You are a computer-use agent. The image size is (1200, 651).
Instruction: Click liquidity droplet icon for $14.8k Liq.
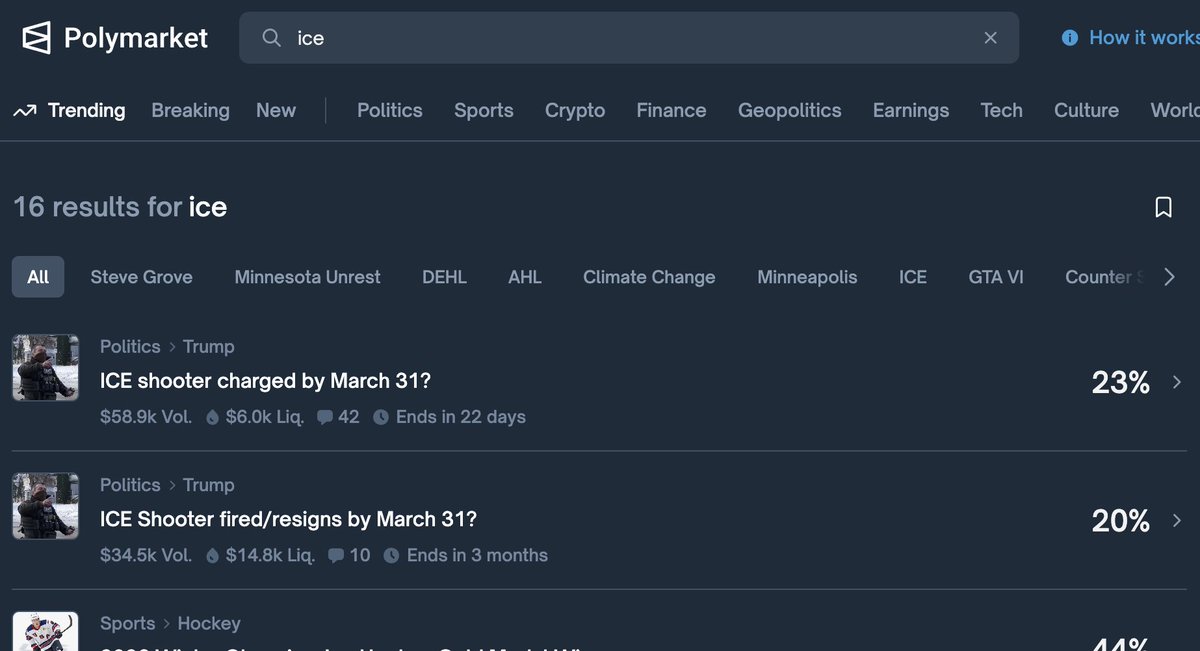tap(212, 555)
